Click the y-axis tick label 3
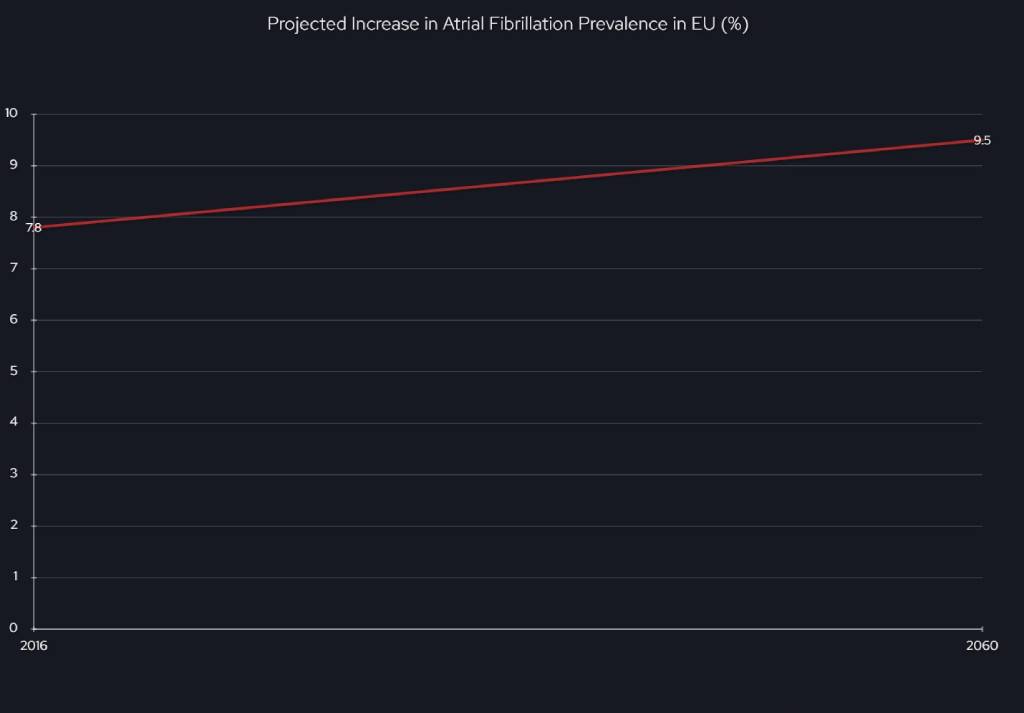 (14, 474)
